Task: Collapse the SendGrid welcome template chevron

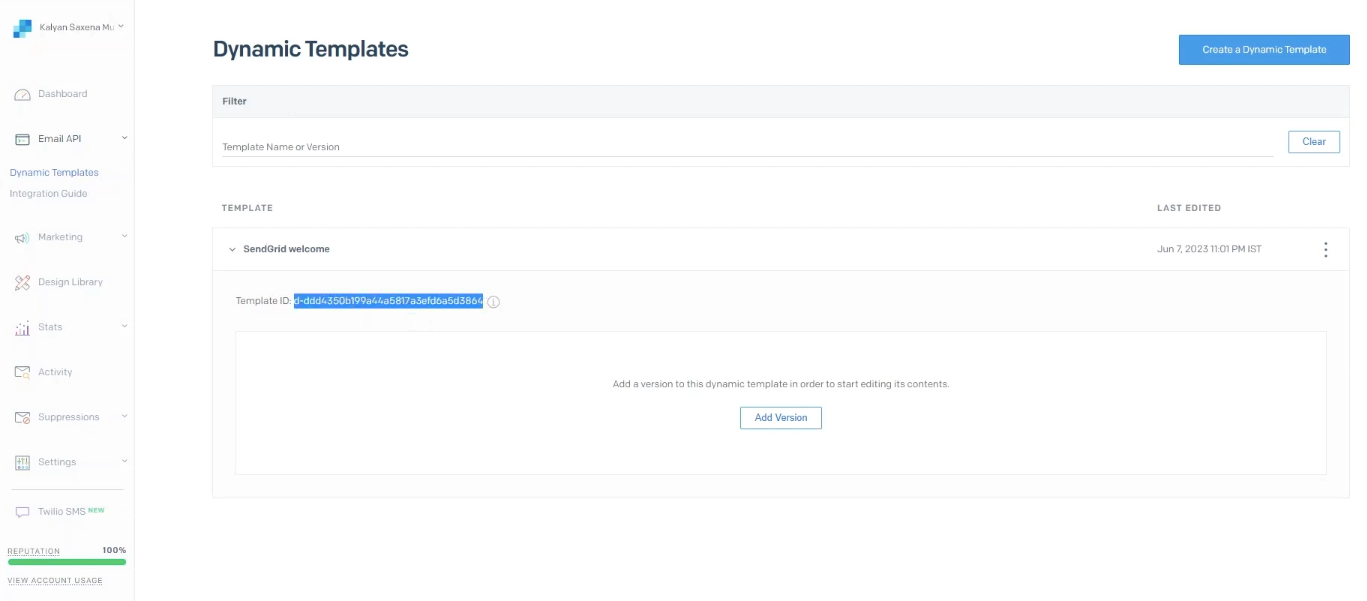Action: (232, 250)
